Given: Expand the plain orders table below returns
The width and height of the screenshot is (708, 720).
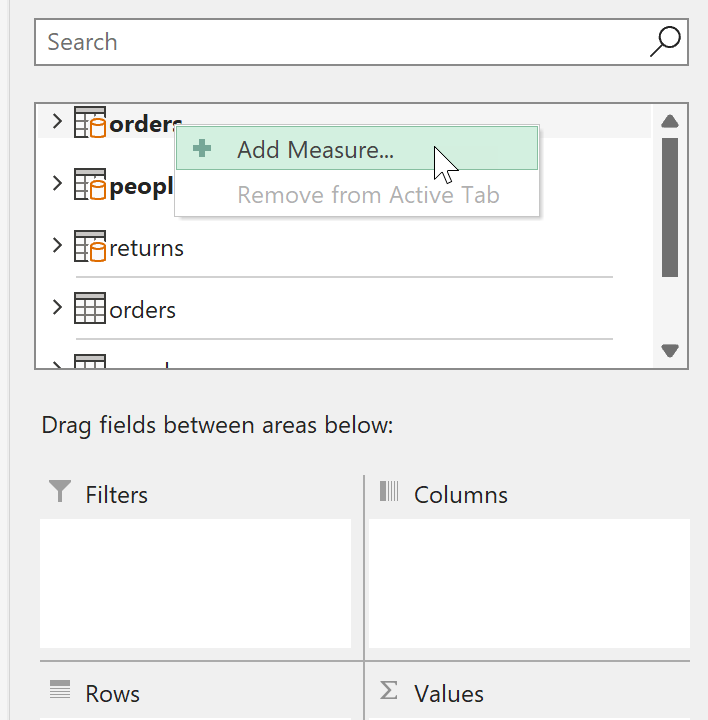Looking at the screenshot, I should tap(57, 308).
